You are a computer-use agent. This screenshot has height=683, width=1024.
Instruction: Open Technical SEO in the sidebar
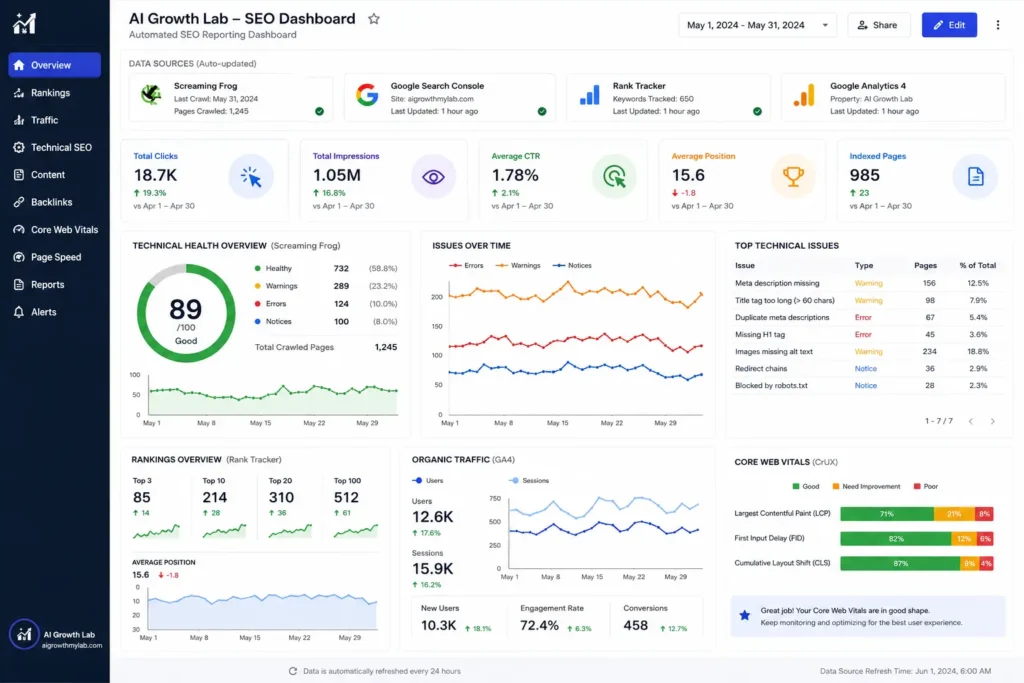54,148
